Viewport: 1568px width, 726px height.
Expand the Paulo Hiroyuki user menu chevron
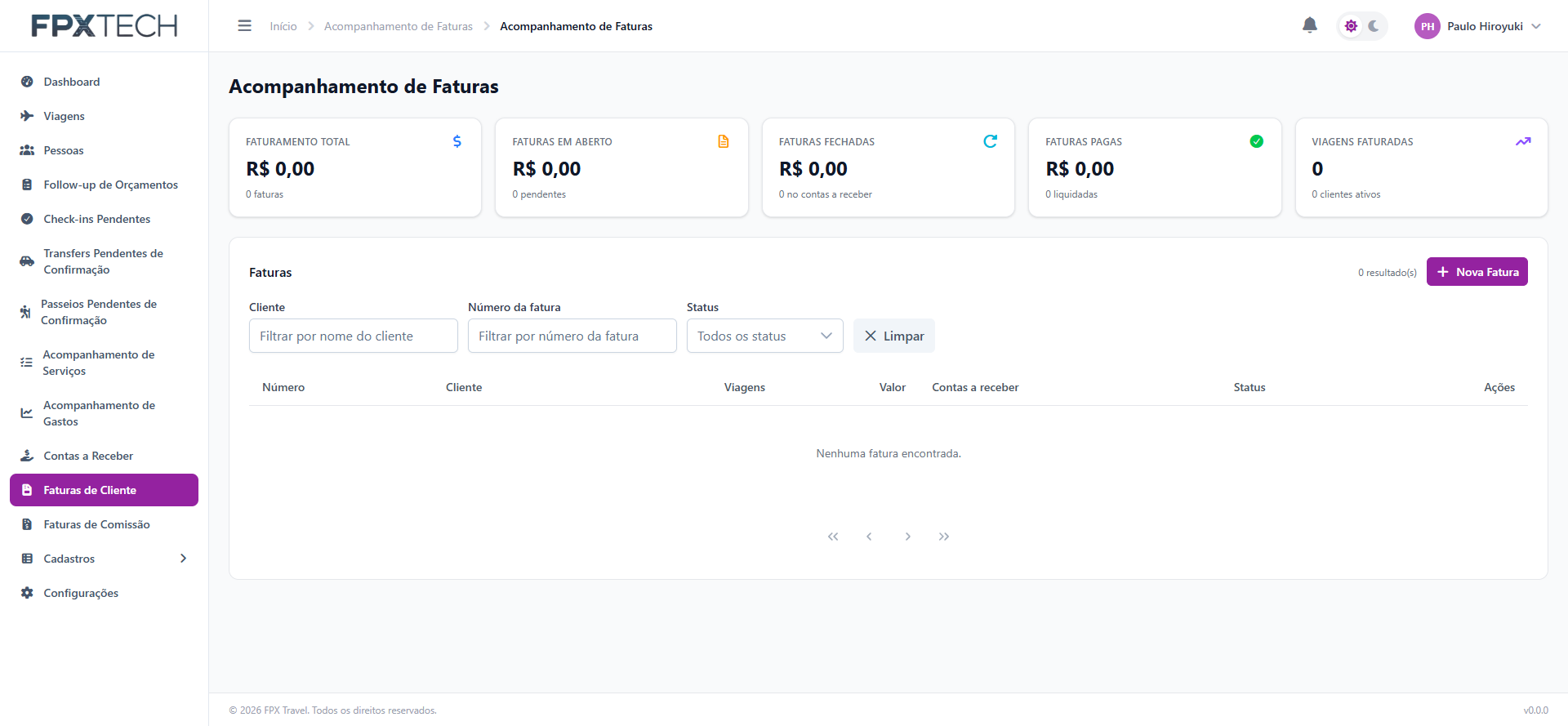[1536, 26]
